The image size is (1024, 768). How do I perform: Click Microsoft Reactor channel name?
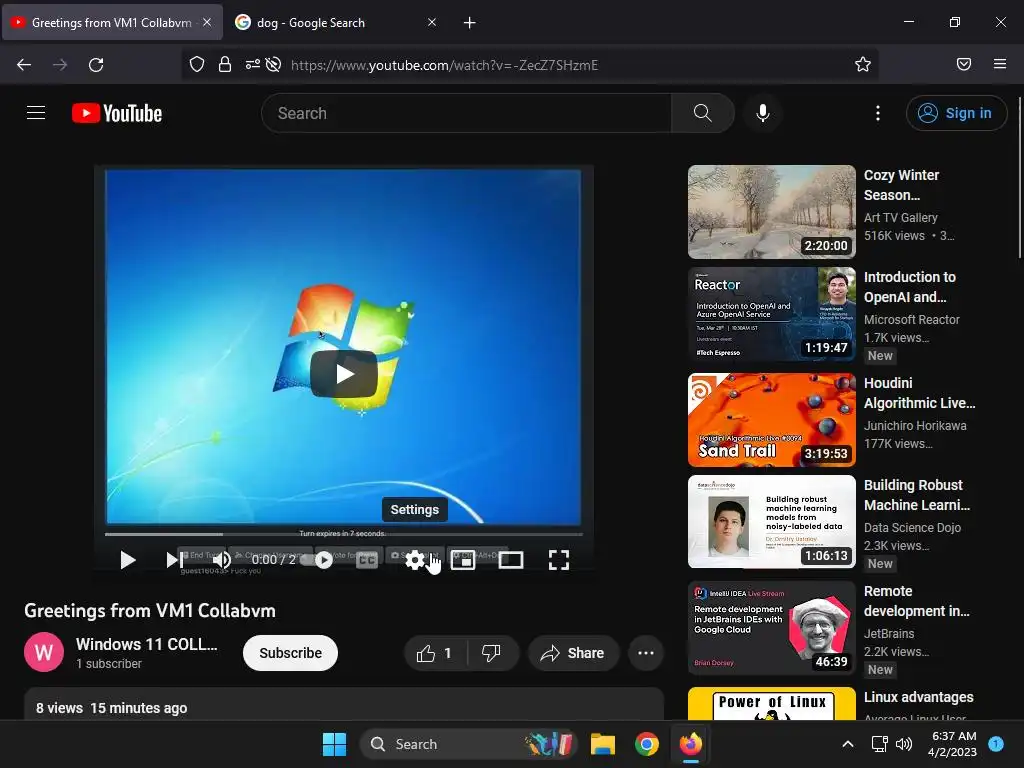click(912, 319)
